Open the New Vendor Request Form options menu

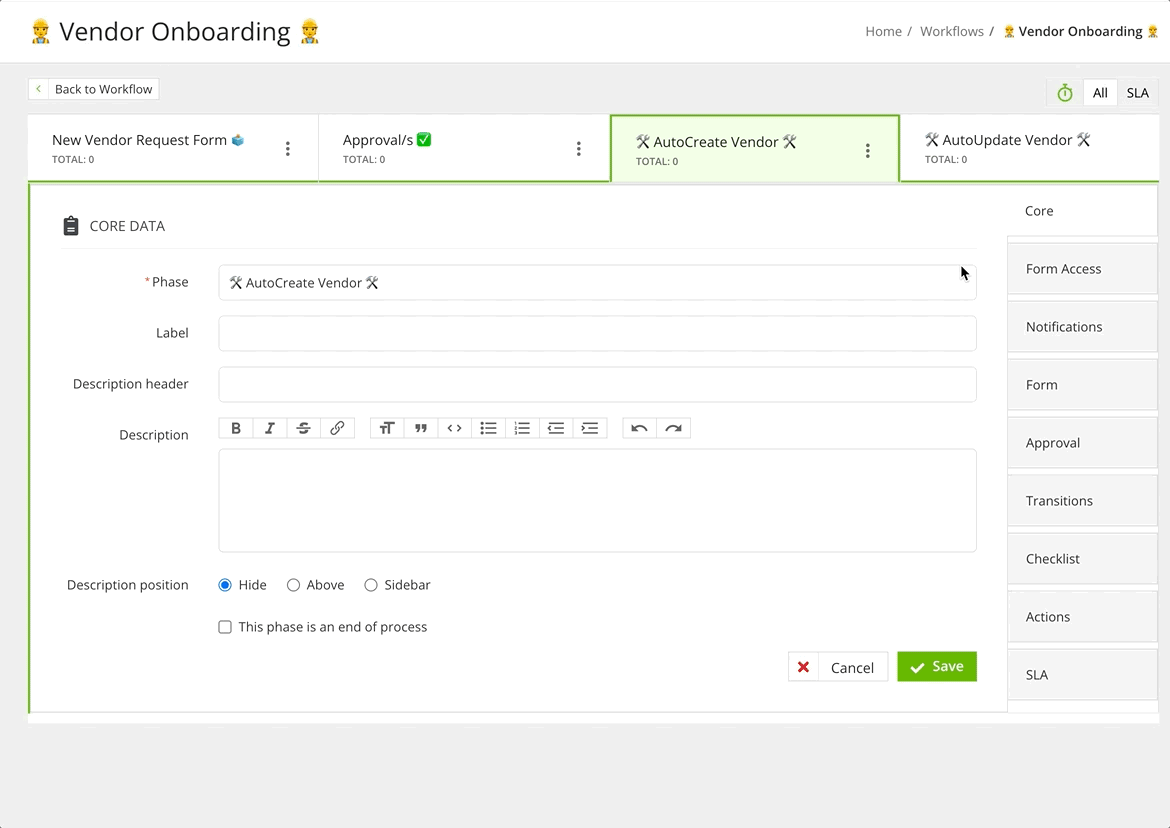click(287, 147)
